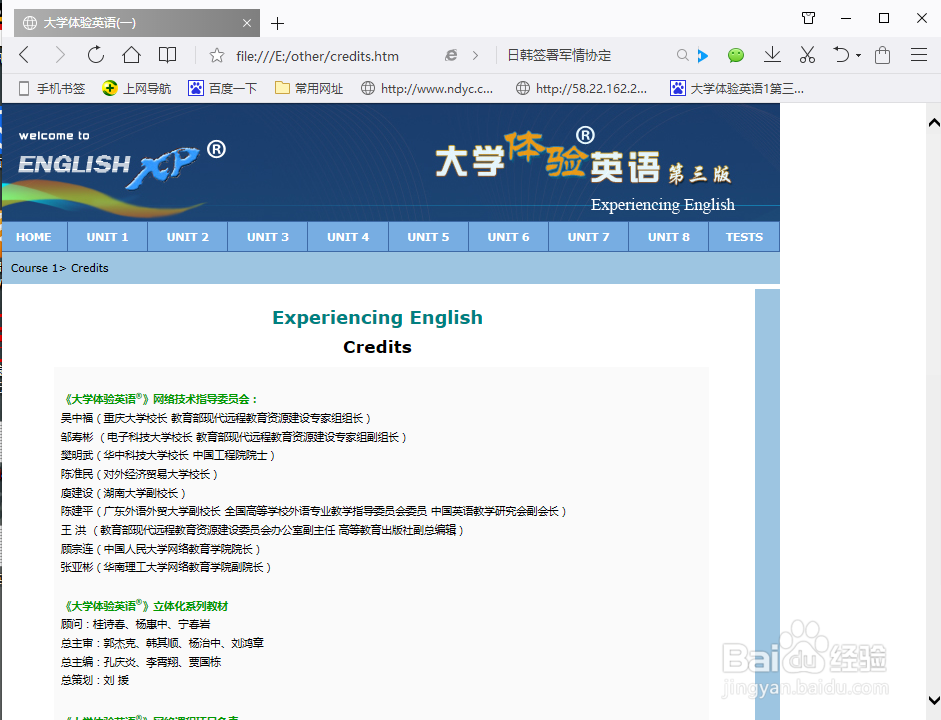Open UNIT 6 in the navigation bar
The image size is (941, 720).
[508, 237]
